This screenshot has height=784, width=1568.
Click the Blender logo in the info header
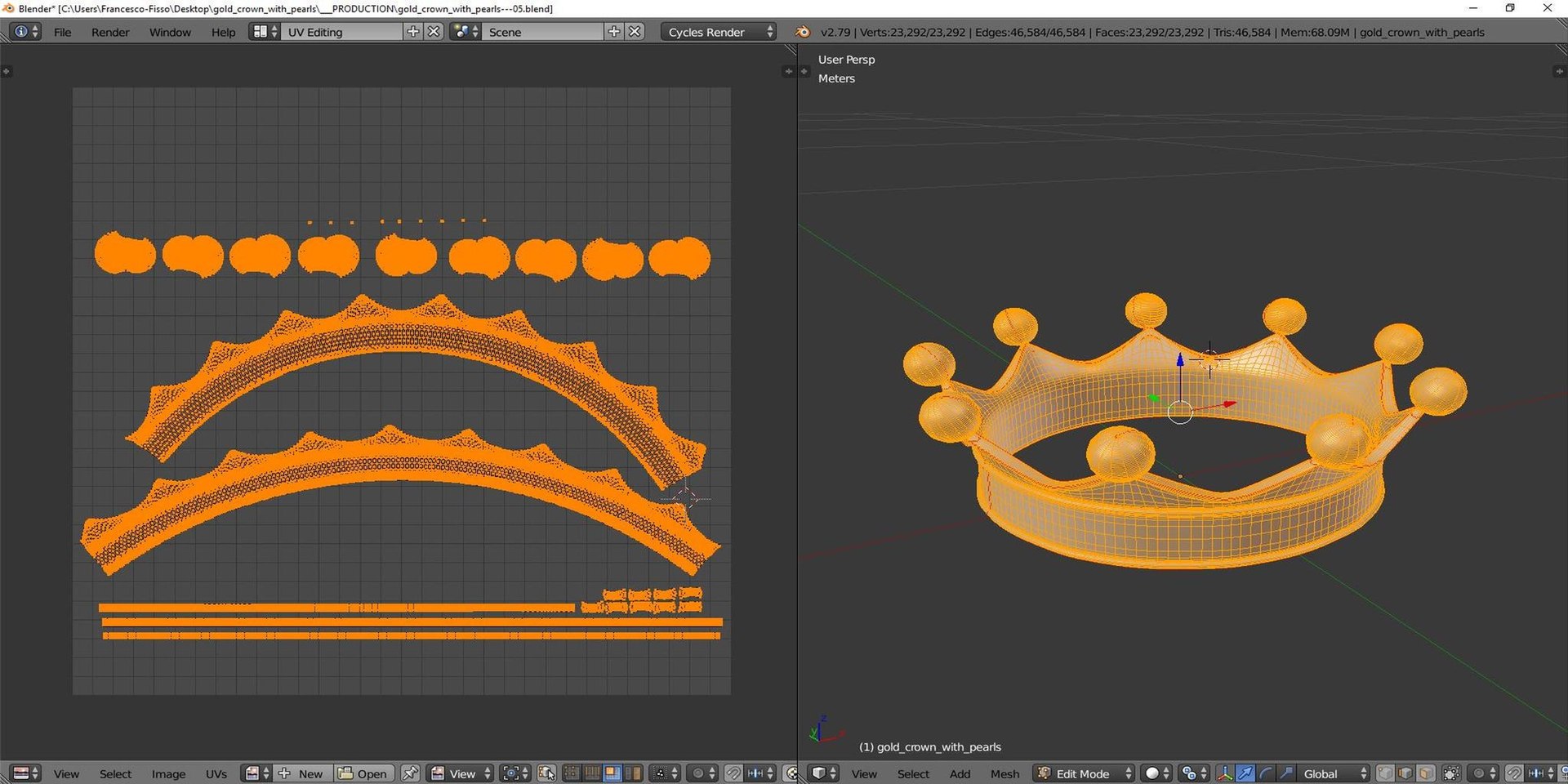pyautogui.click(x=803, y=32)
